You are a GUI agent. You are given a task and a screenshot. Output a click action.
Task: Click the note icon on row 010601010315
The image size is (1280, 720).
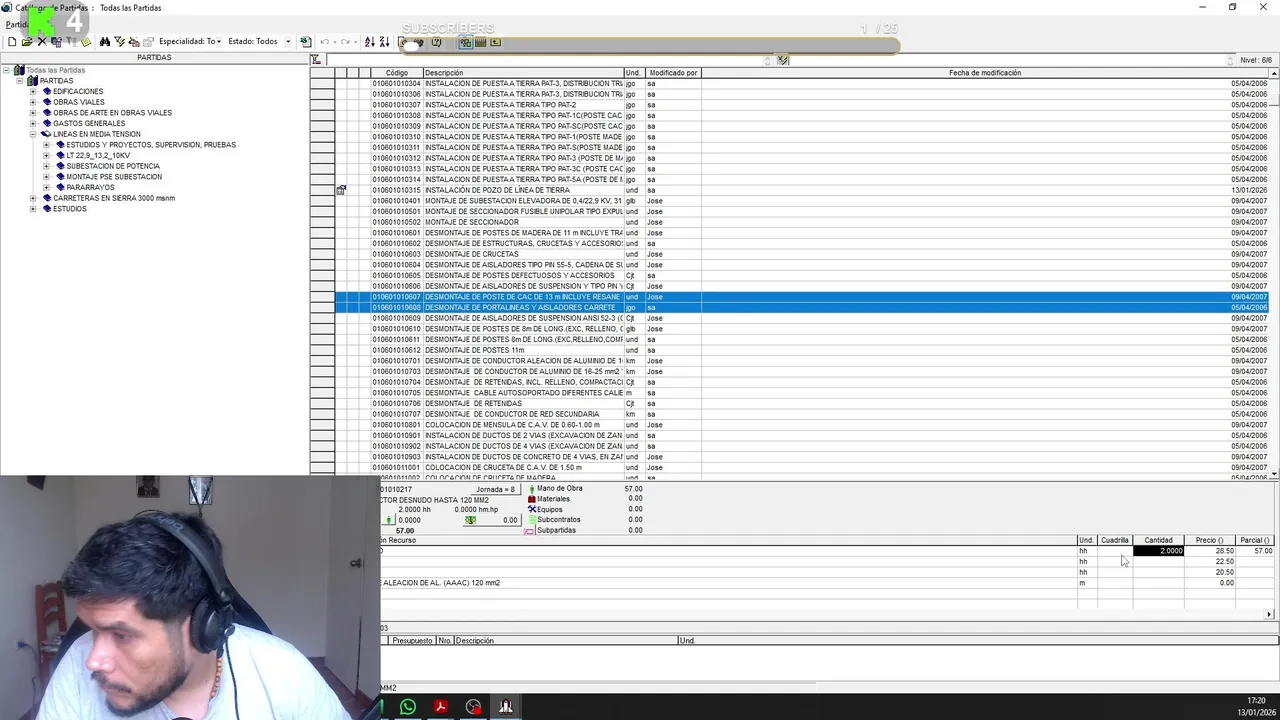coord(341,190)
